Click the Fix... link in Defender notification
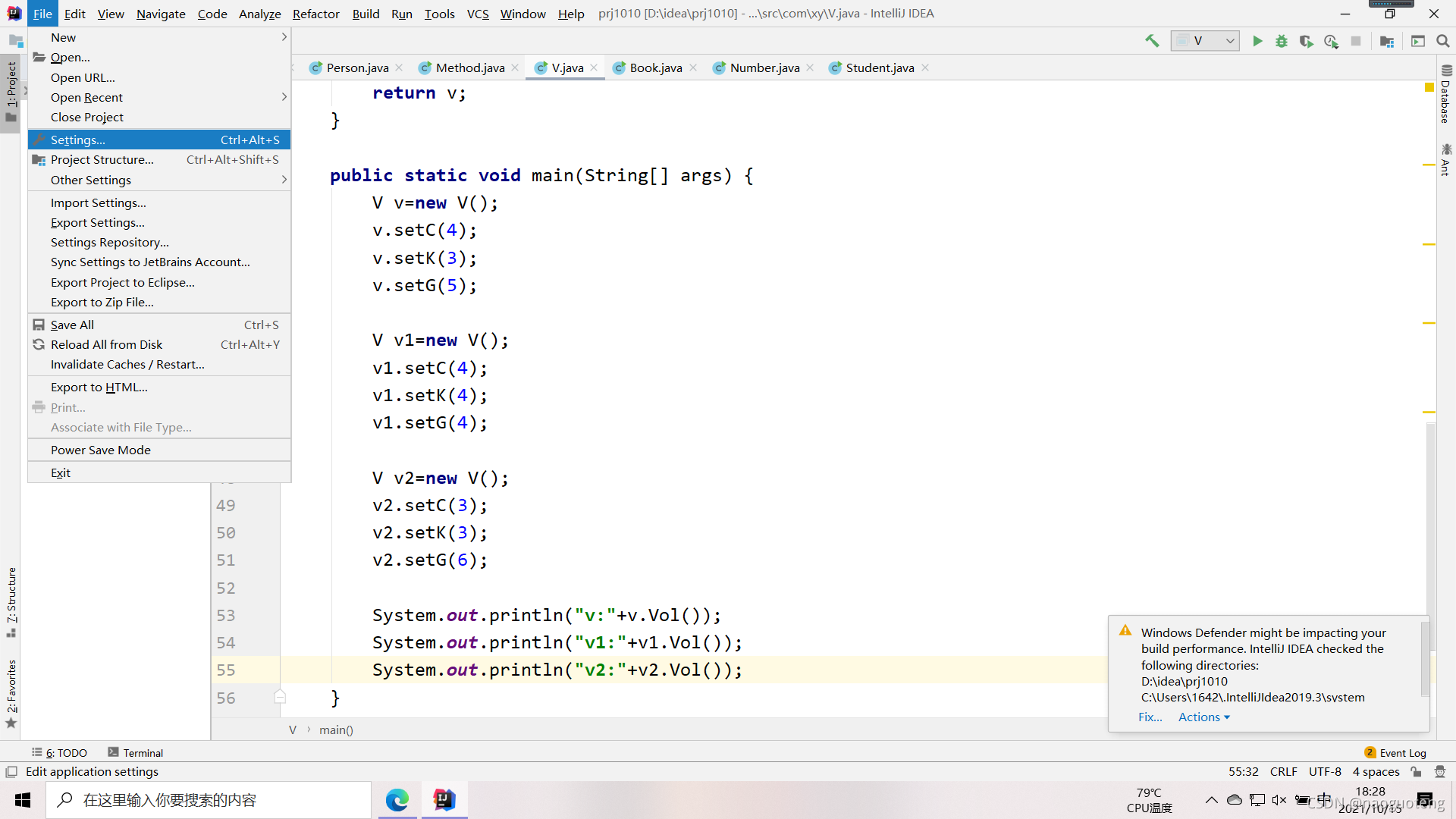 [x=1150, y=717]
